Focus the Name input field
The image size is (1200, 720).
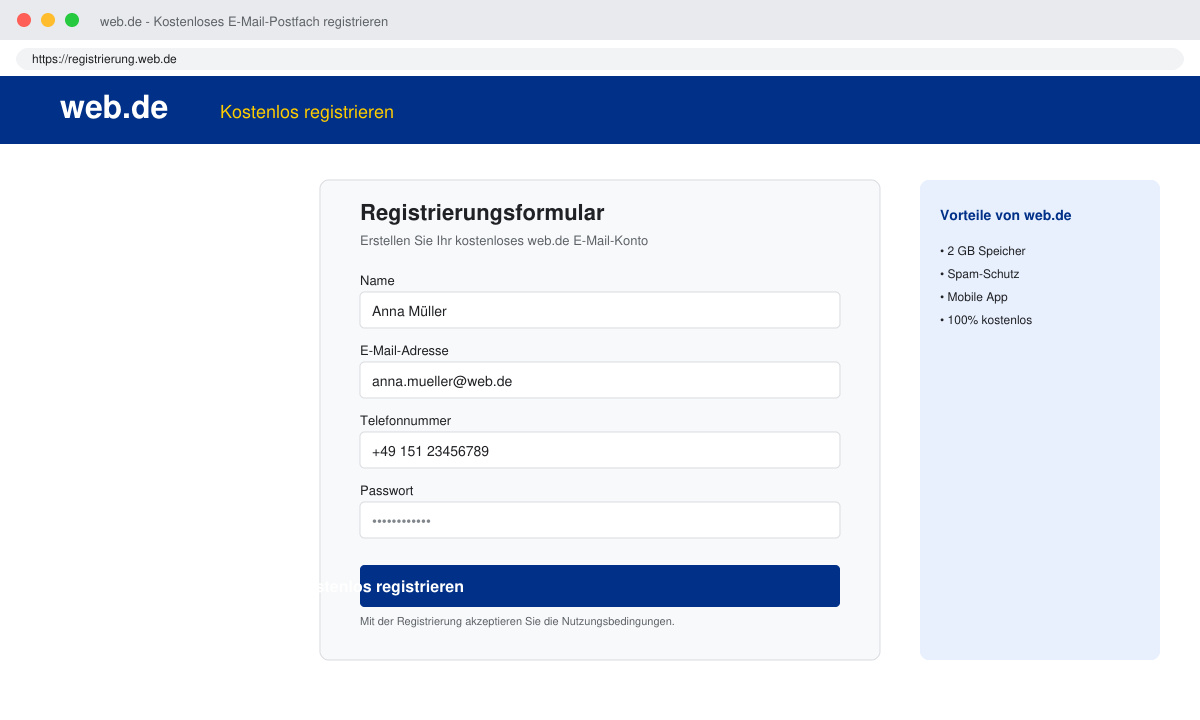[600, 310]
